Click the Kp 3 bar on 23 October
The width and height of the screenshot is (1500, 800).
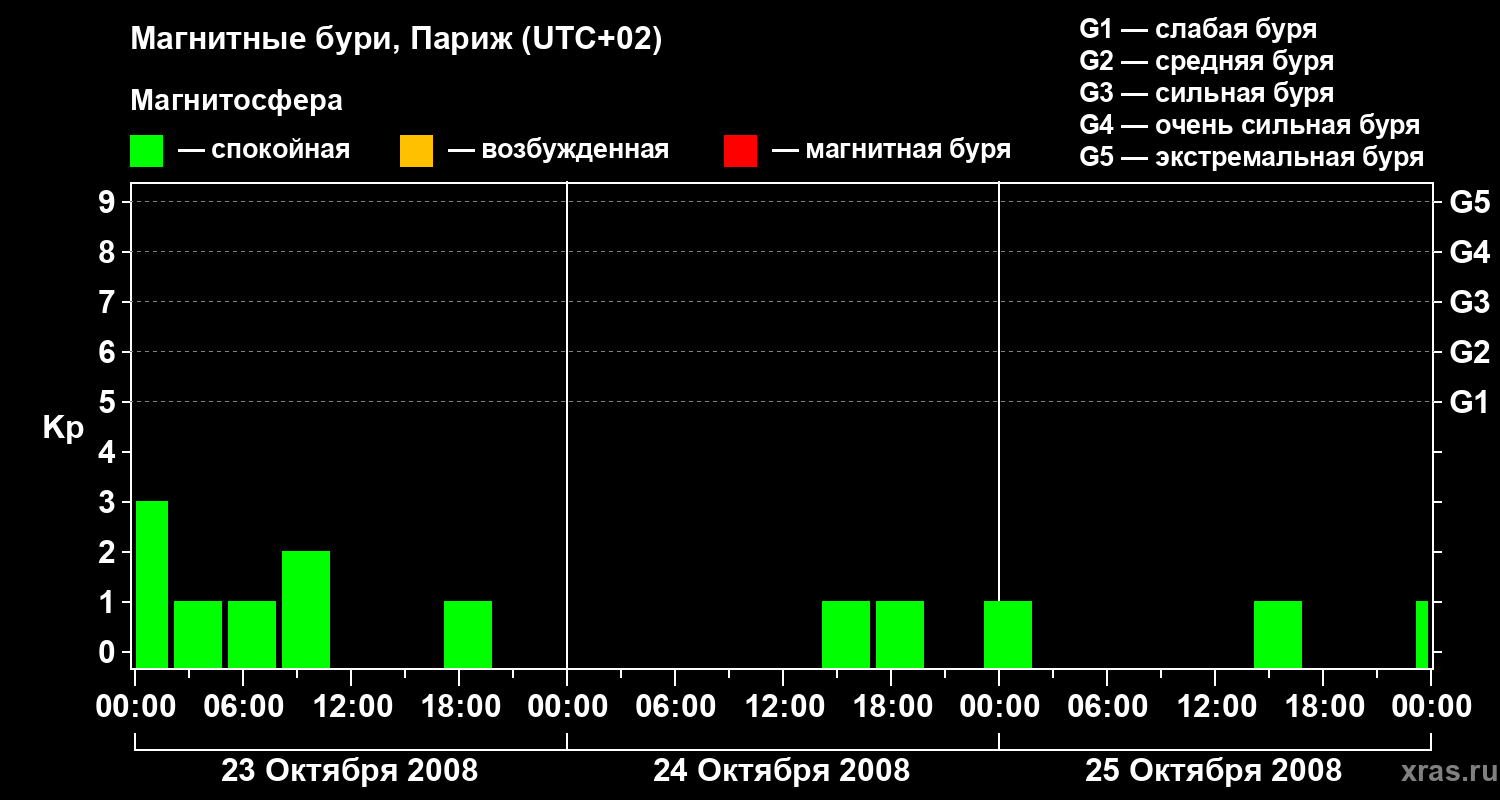[152, 584]
